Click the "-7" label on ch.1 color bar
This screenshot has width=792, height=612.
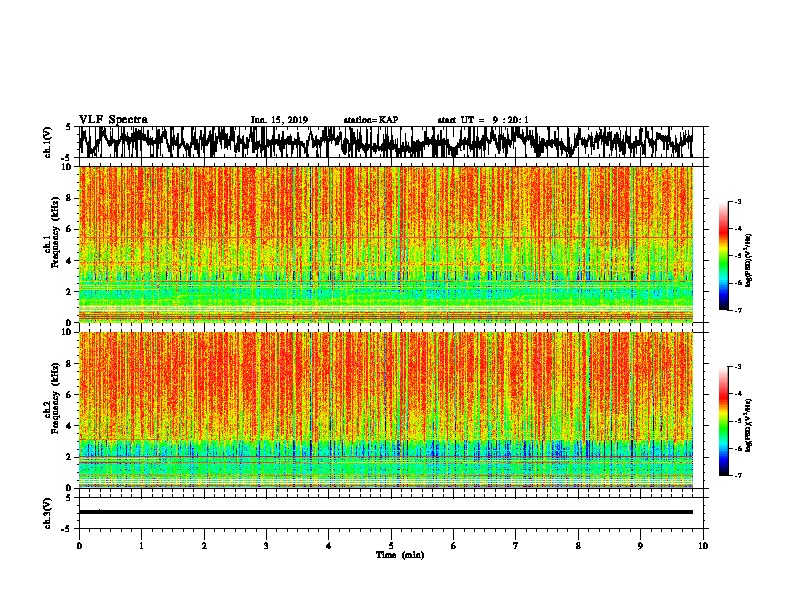click(x=738, y=310)
